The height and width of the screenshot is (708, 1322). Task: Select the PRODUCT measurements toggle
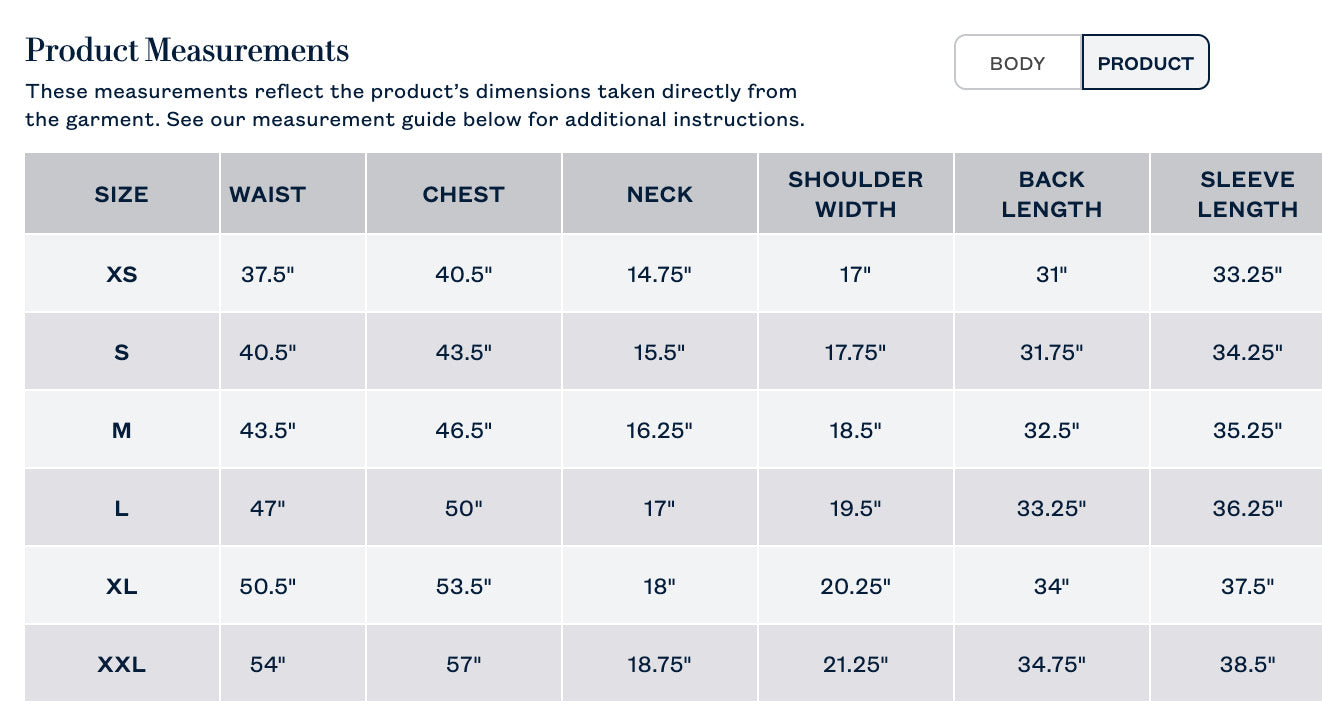[x=1145, y=63]
